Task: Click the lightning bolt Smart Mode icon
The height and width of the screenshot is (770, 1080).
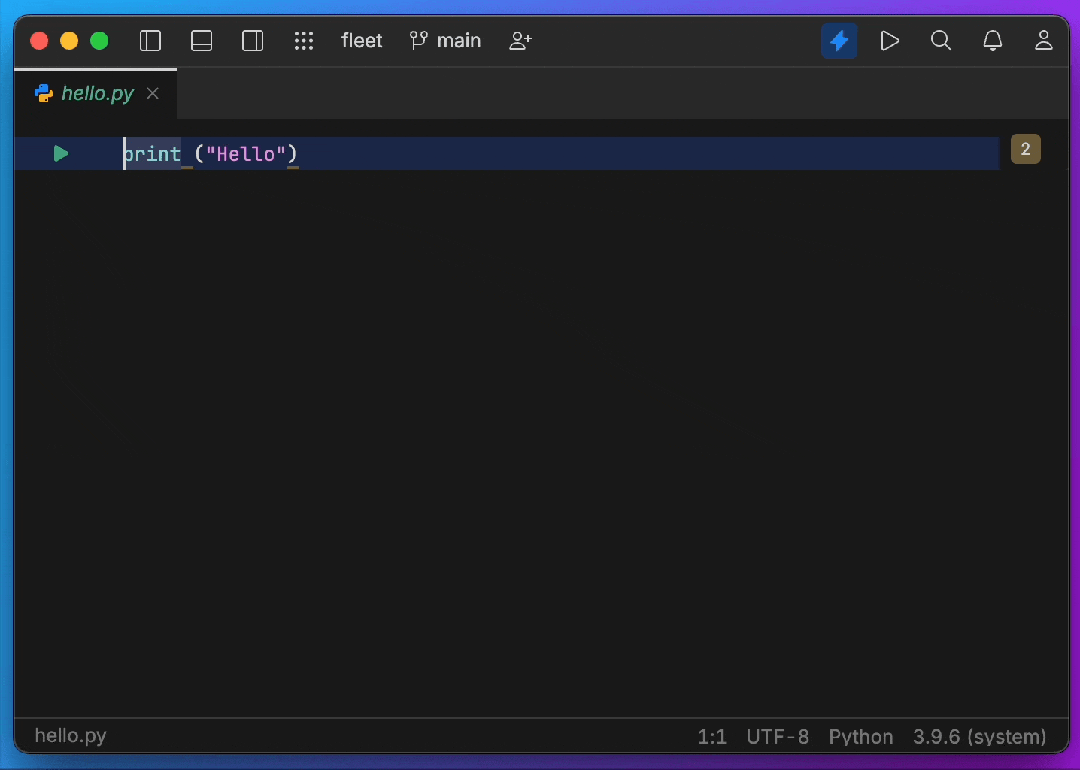Action: 839,41
